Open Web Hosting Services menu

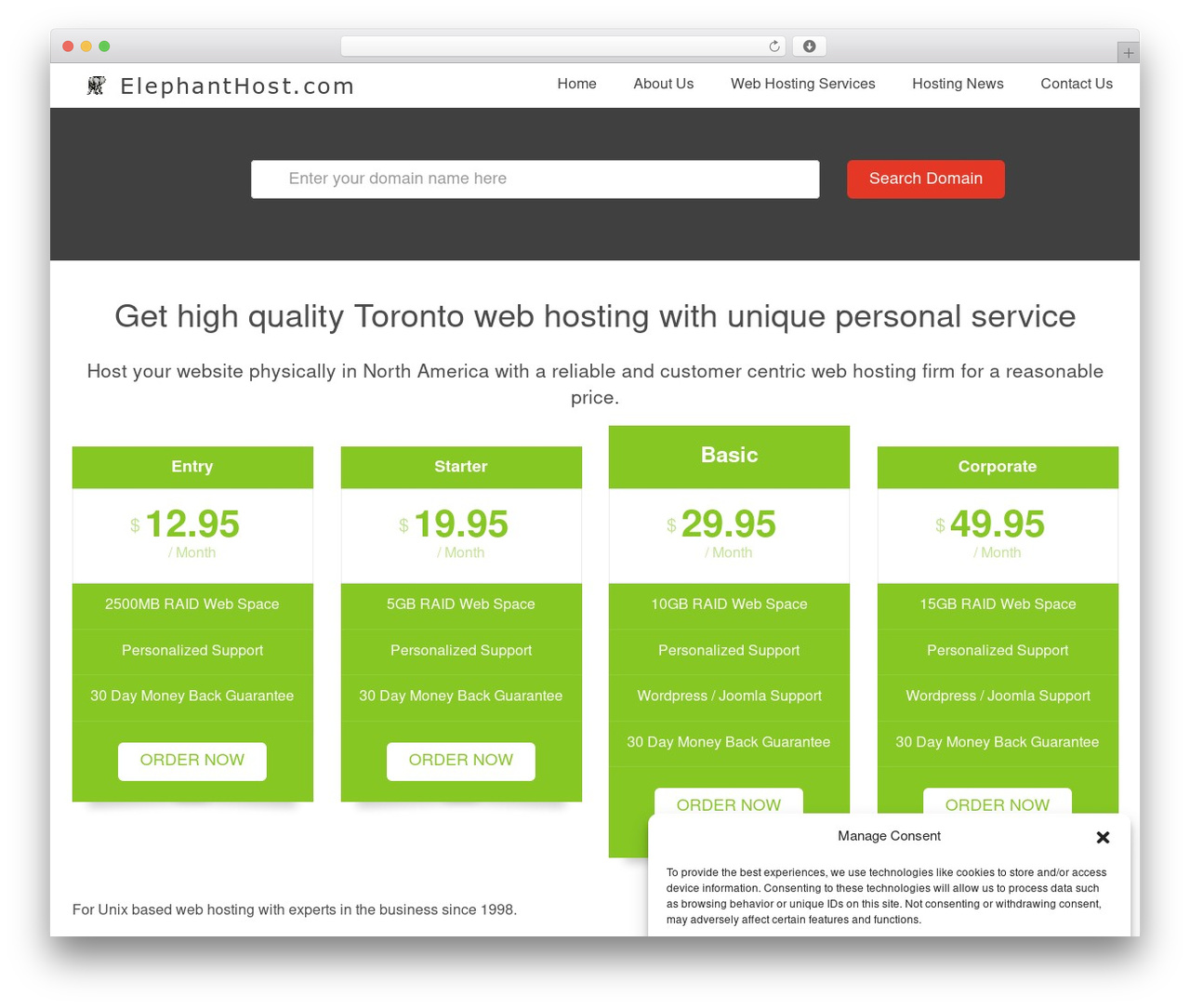(x=803, y=84)
